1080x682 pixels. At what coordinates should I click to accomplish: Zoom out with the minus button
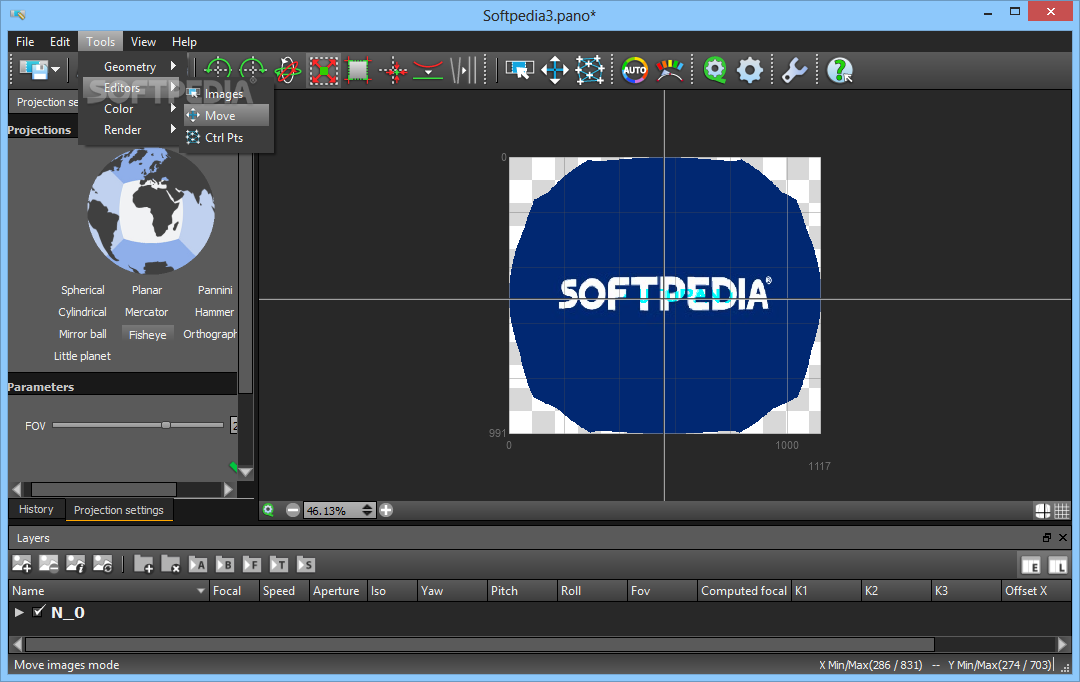(293, 510)
